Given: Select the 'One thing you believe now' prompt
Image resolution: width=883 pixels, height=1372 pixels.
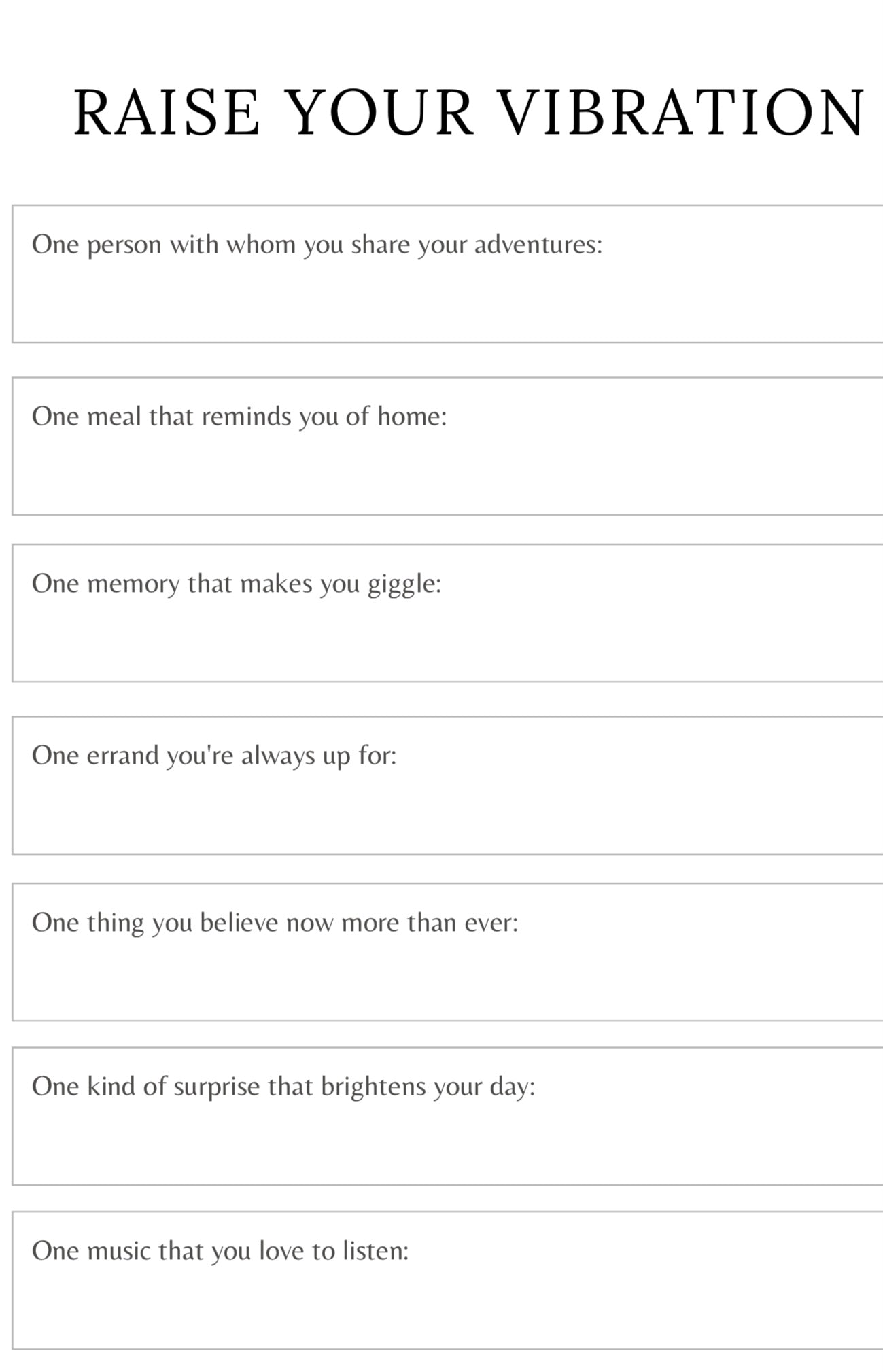Looking at the screenshot, I should pyautogui.click(x=275, y=923).
